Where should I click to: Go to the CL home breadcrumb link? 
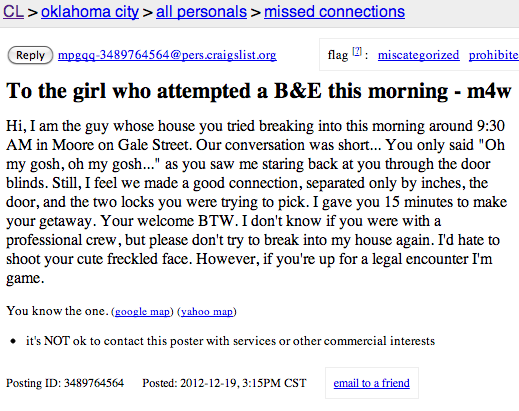click(13, 12)
